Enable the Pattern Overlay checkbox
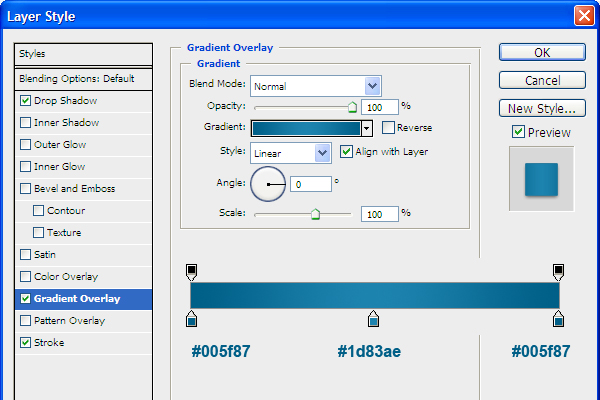600x400 pixels. (25, 321)
